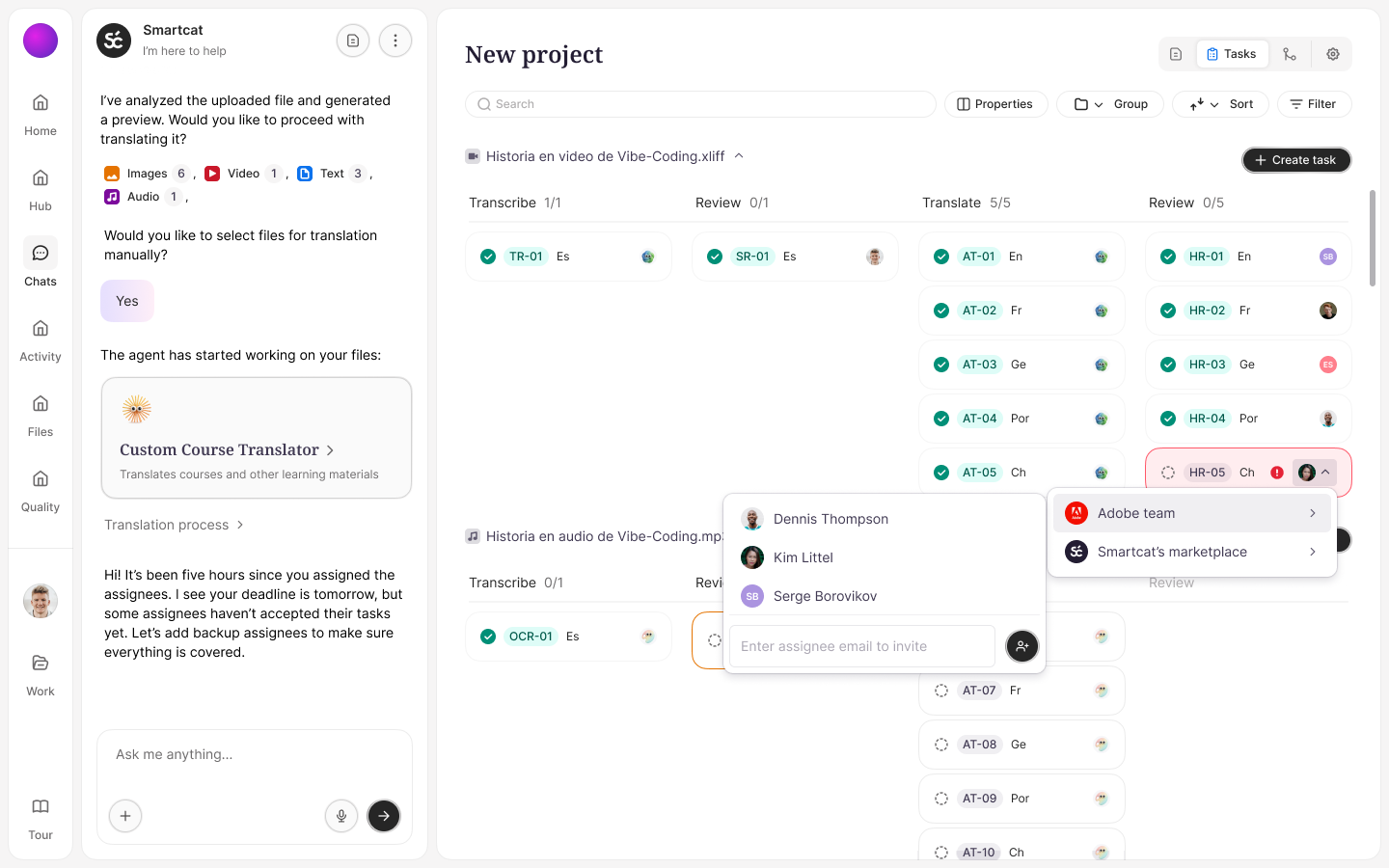The width and height of the screenshot is (1389, 868).
Task: Open the Group dropdown
Action: tap(1110, 104)
